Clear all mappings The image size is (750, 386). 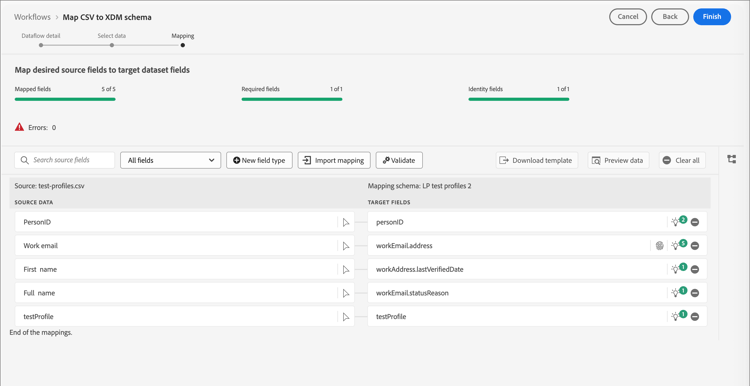pos(682,161)
